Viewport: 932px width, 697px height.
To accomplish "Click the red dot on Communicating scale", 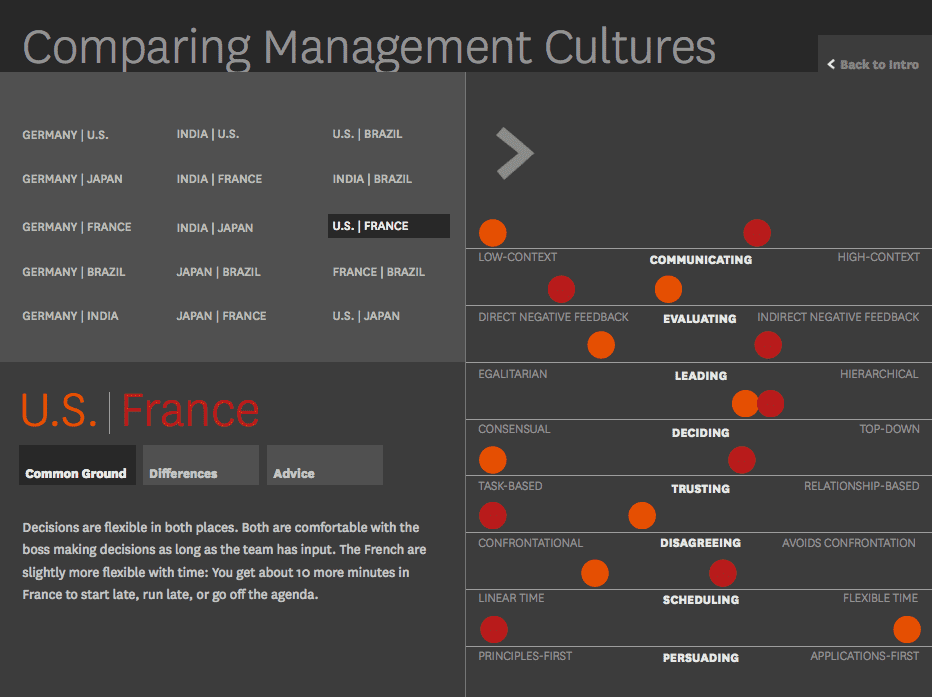I will click(x=757, y=233).
